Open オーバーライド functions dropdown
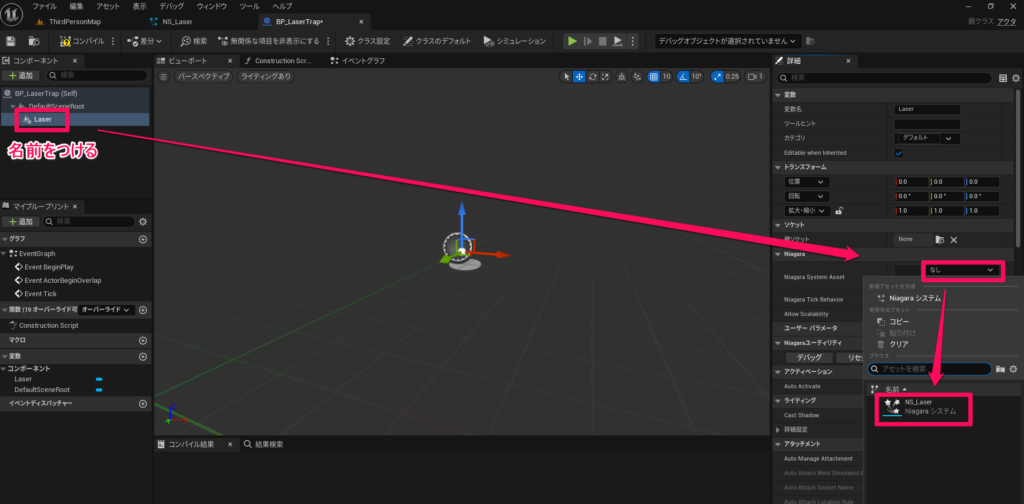Screen dimensions: 1024x504 coord(106,310)
